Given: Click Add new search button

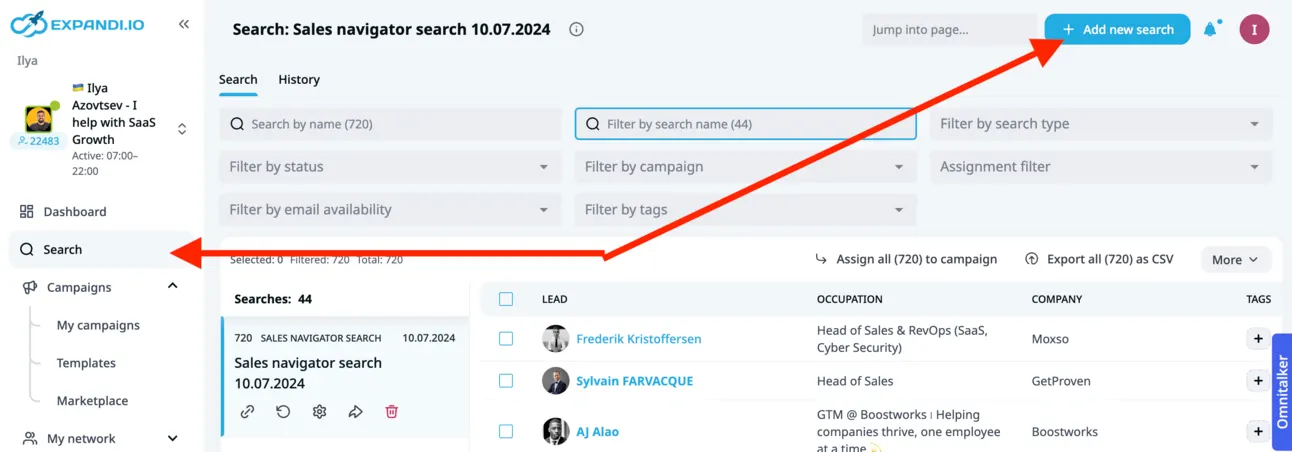Looking at the screenshot, I should click(1117, 29).
